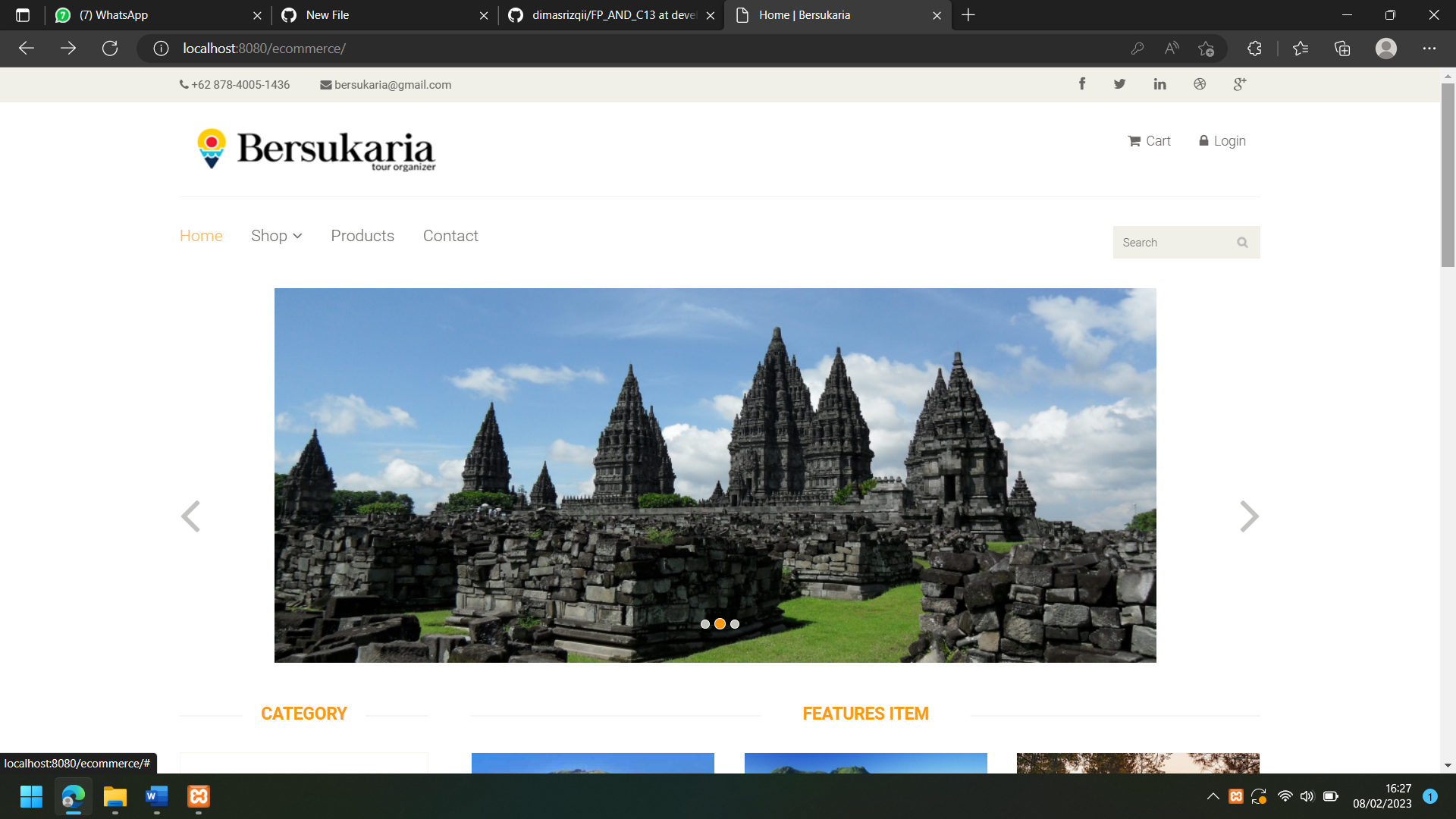This screenshot has height=819, width=1456.
Task: Open Microsoft Word from the taskbar
Action: click(x=156, y=797)
